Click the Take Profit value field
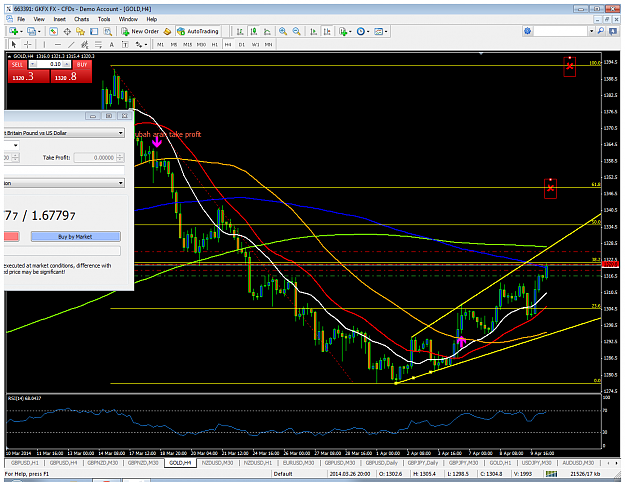 point(96,157)
